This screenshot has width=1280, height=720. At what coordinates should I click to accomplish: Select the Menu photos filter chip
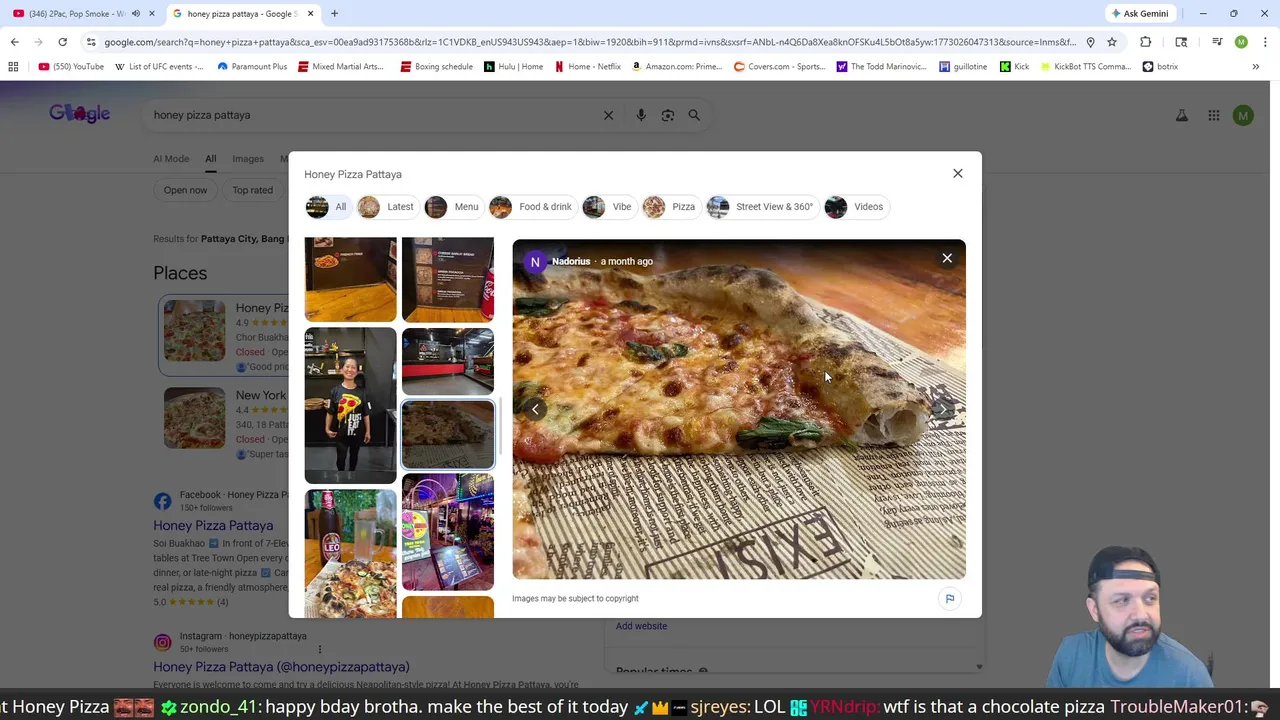click(452, 207)
